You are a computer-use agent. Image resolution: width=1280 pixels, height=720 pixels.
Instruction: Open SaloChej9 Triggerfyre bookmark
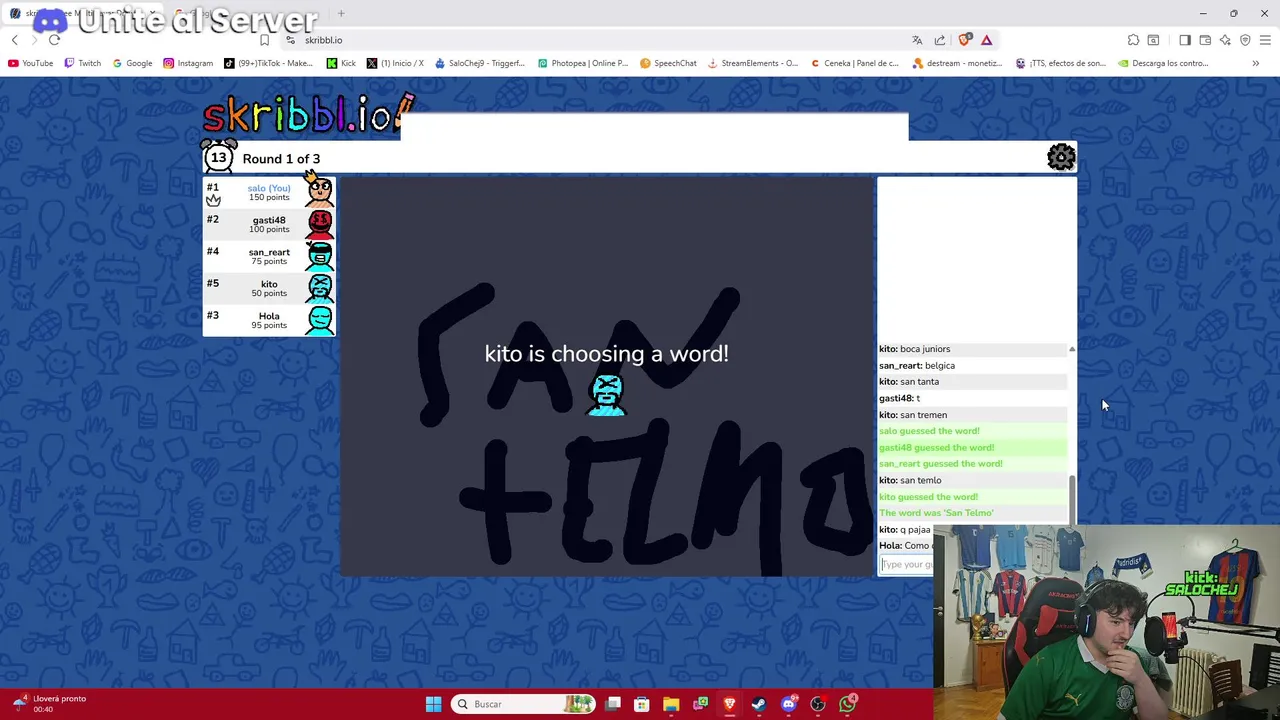tap(480, 63)
